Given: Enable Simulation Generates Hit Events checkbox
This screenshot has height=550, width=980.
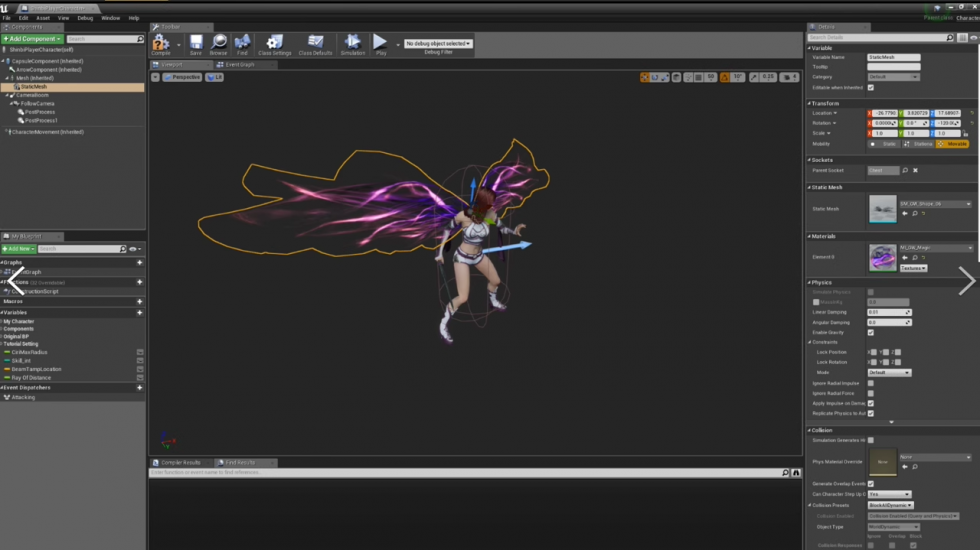Looking at the screenshot, I should 871,440.
